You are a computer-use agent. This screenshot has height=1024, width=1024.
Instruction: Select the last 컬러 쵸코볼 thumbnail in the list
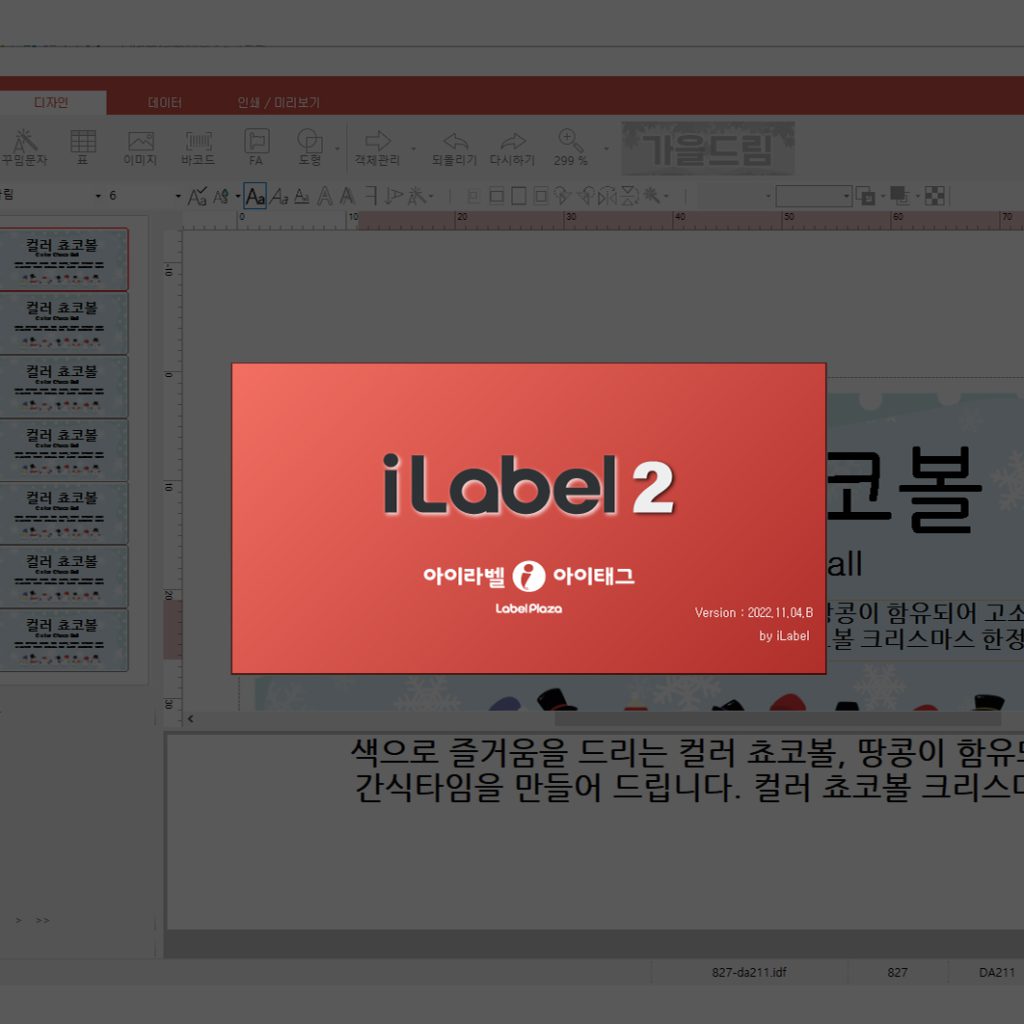(x=63, y=640)
